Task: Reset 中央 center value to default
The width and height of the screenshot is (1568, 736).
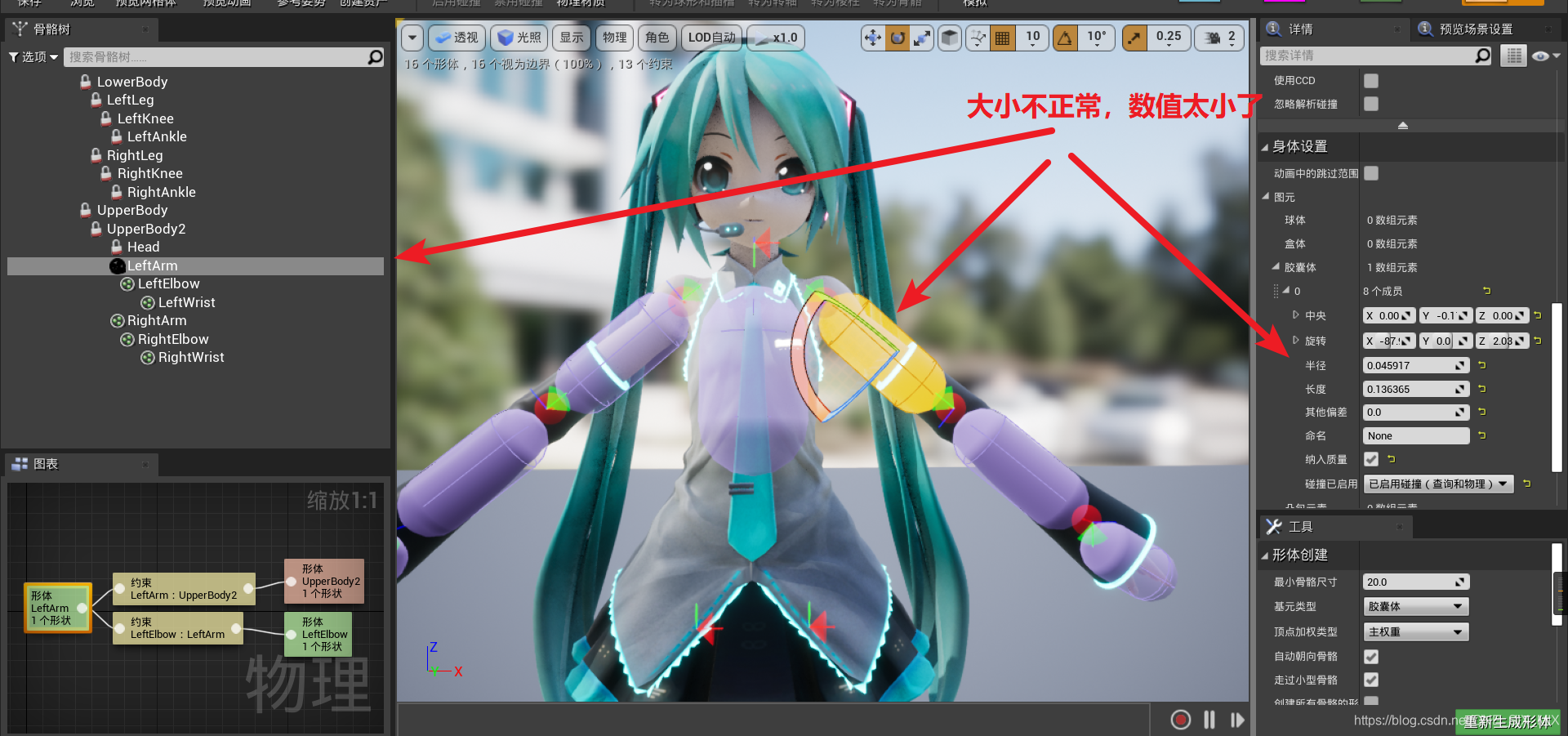Action: pos(1537,315)
